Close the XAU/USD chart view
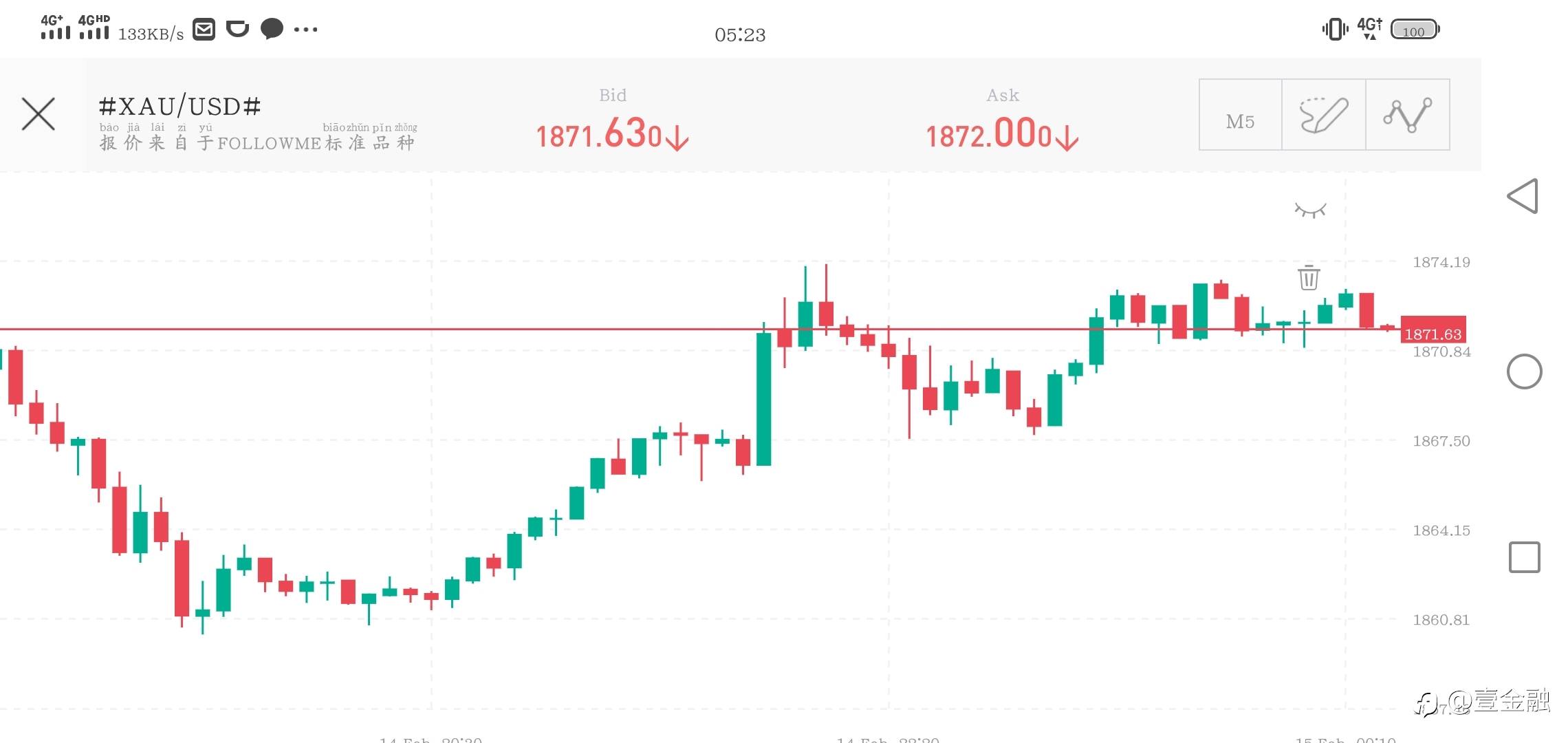The width and height of the screenshot is (1568, 743). tap(39, 114)
